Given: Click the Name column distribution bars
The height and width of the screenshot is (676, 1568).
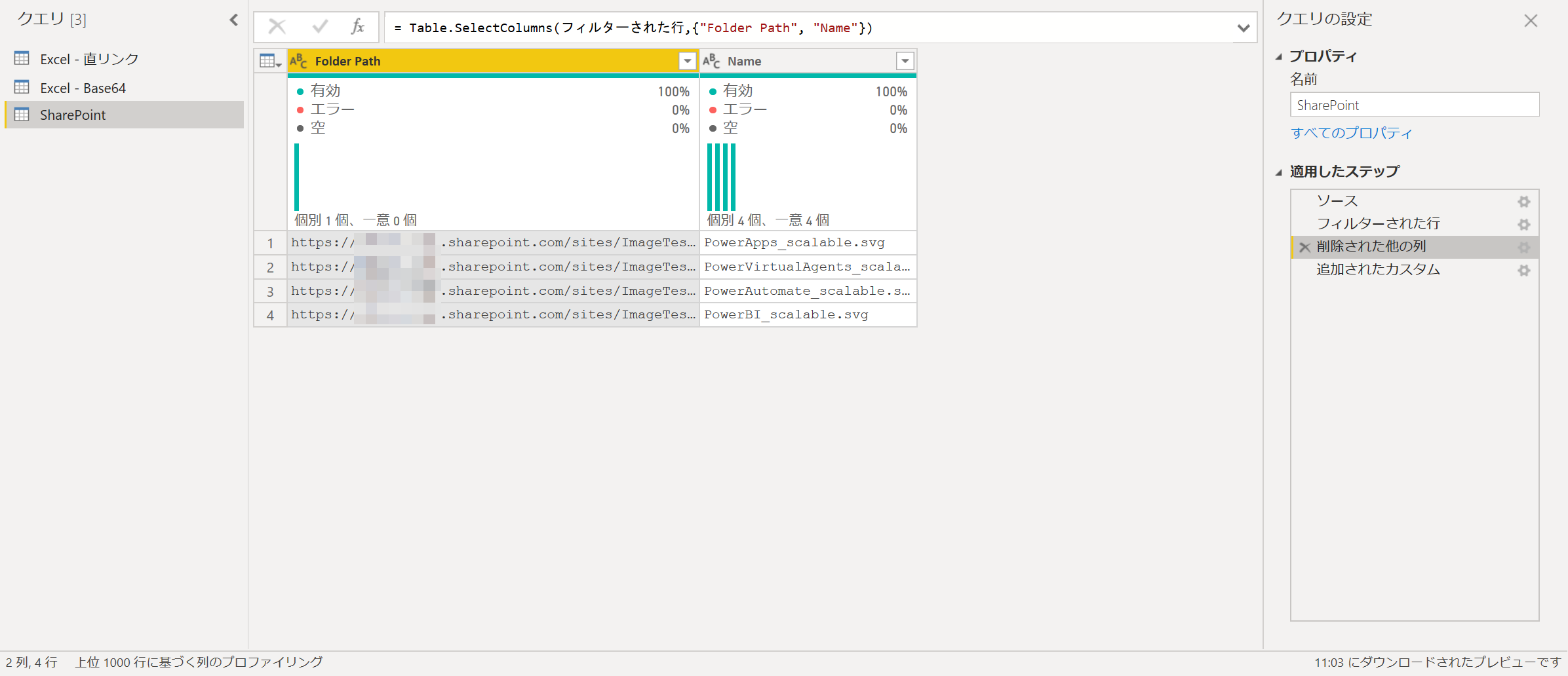Looking at the screenshot, I should tap(721, 177).
